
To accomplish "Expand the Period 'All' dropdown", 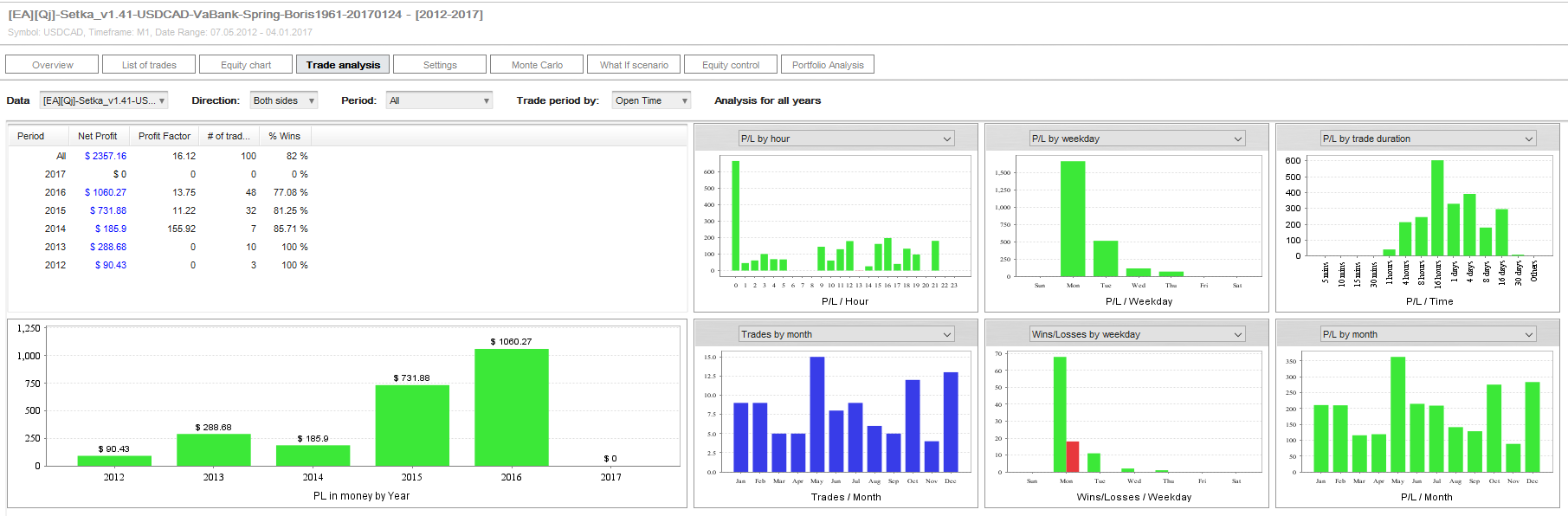I will pyautogui.click(x=439, y=100).
